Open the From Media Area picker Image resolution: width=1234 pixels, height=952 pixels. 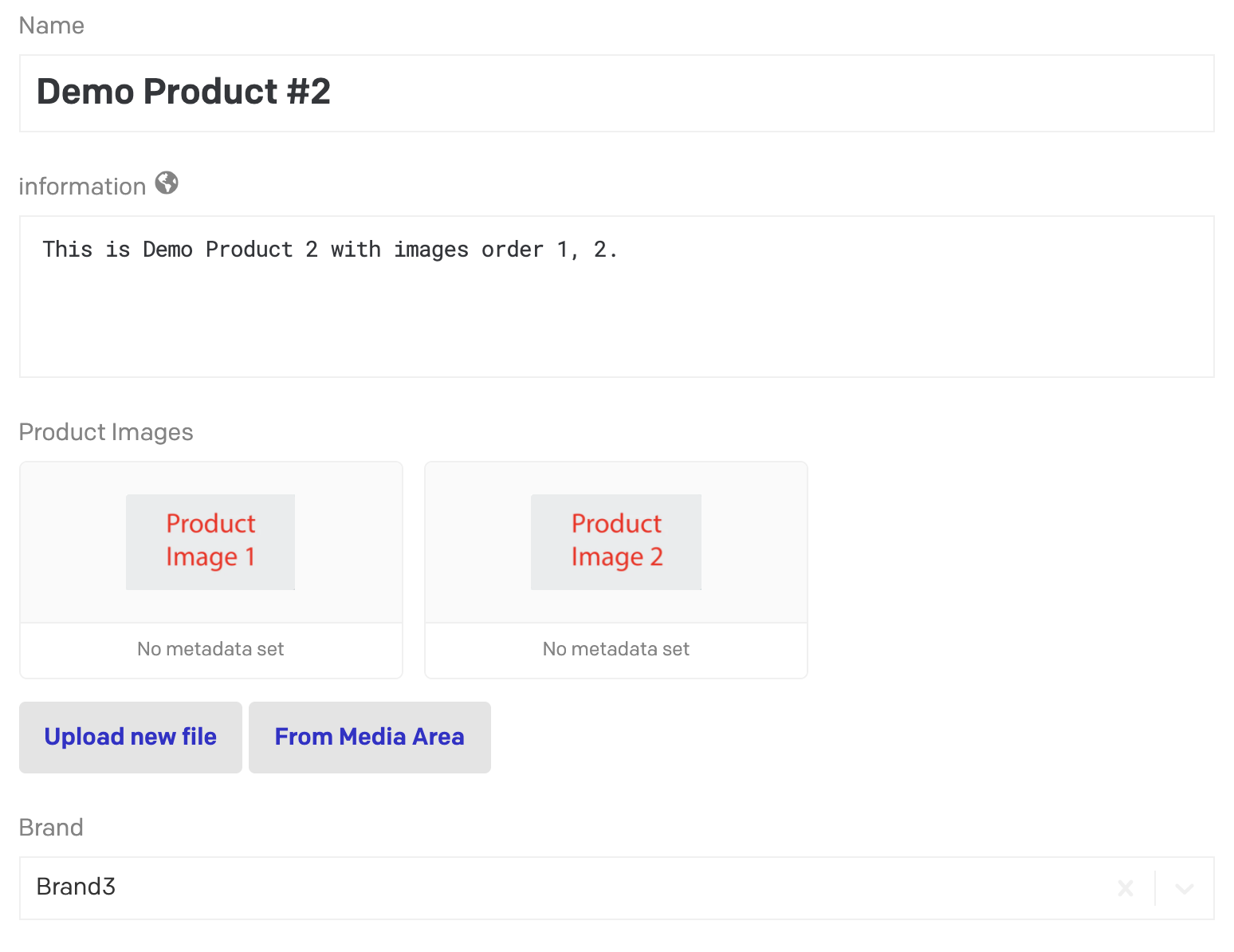[x=369, y=737]
